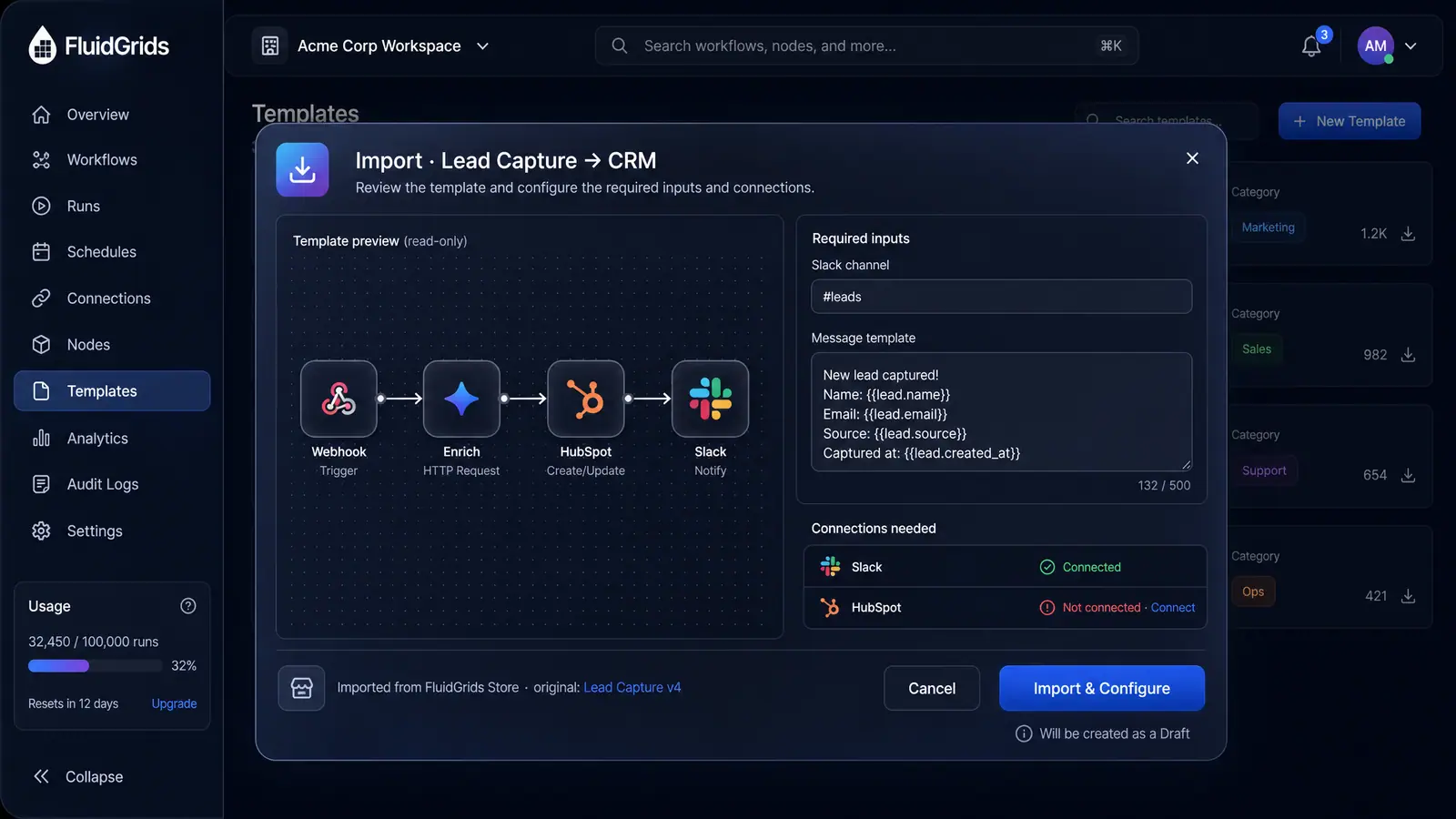This screenshot has width=1456, height=819.
Task: Click the Marketing category tag
Action: coord(1268,227)
